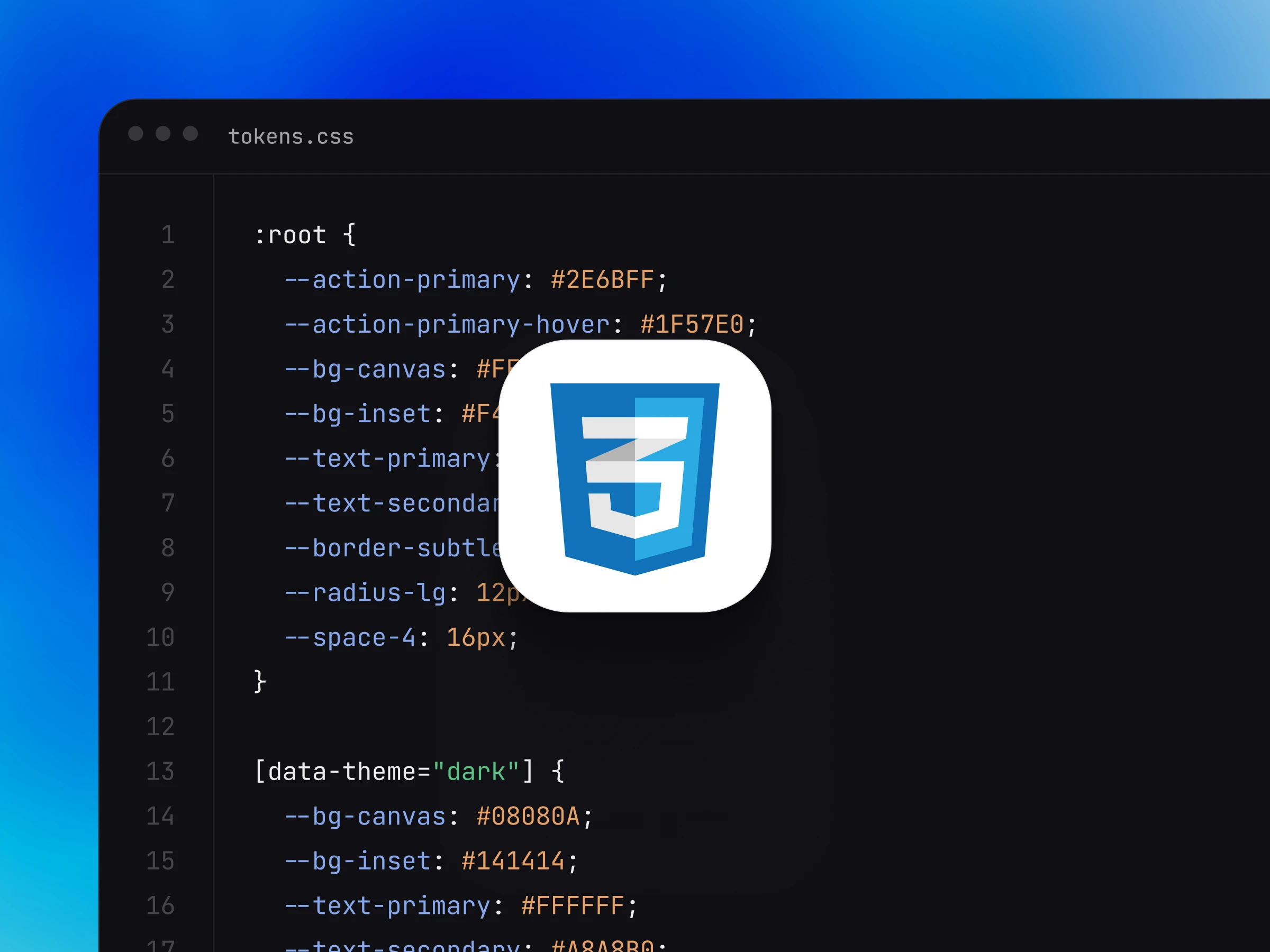Click the --bg-canvas property on line 4
1270x952 pixels.
coord(365,370)
